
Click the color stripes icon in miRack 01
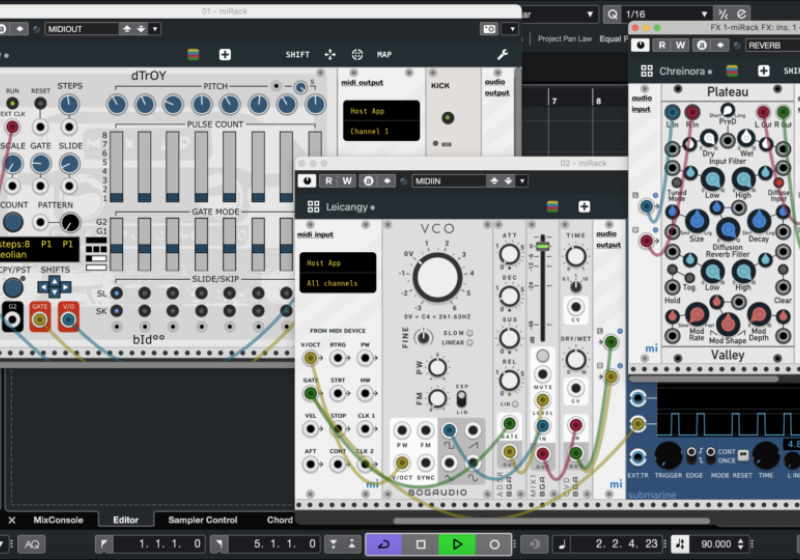[x=193, y=54]
